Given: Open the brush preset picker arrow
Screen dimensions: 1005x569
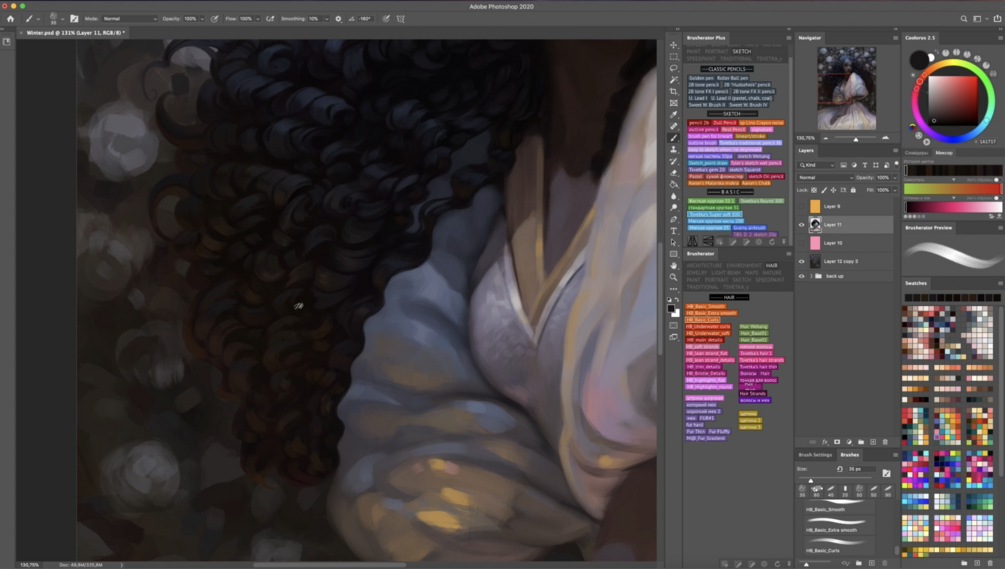Looking at the screenshot, I should (x=62, y=19).
